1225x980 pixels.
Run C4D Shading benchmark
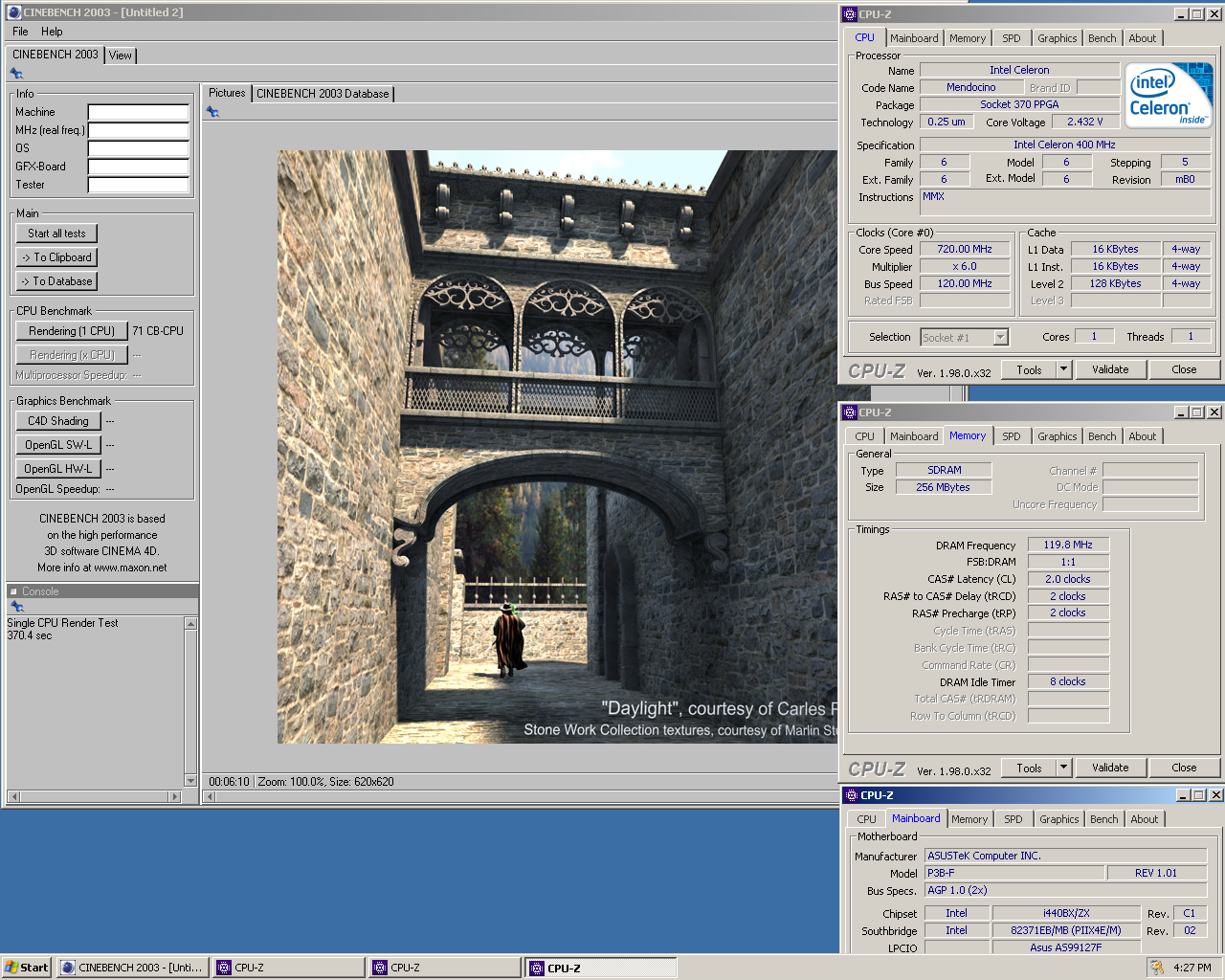coord(58,421)
